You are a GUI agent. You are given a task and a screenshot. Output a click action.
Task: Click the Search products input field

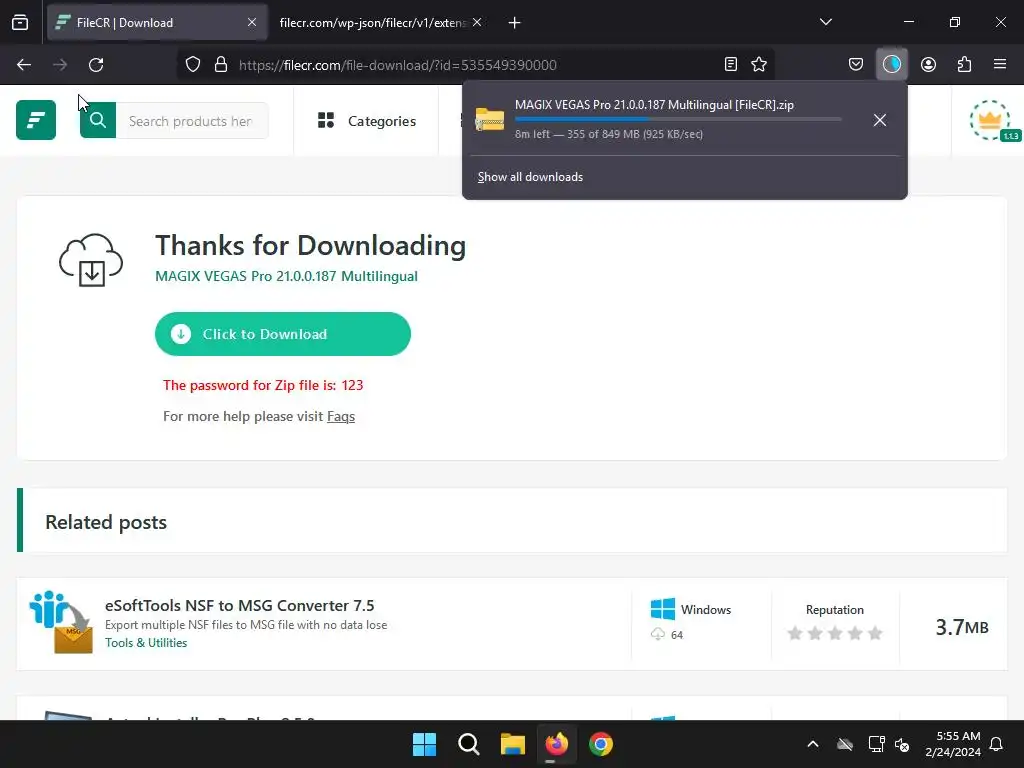(192, 121)
